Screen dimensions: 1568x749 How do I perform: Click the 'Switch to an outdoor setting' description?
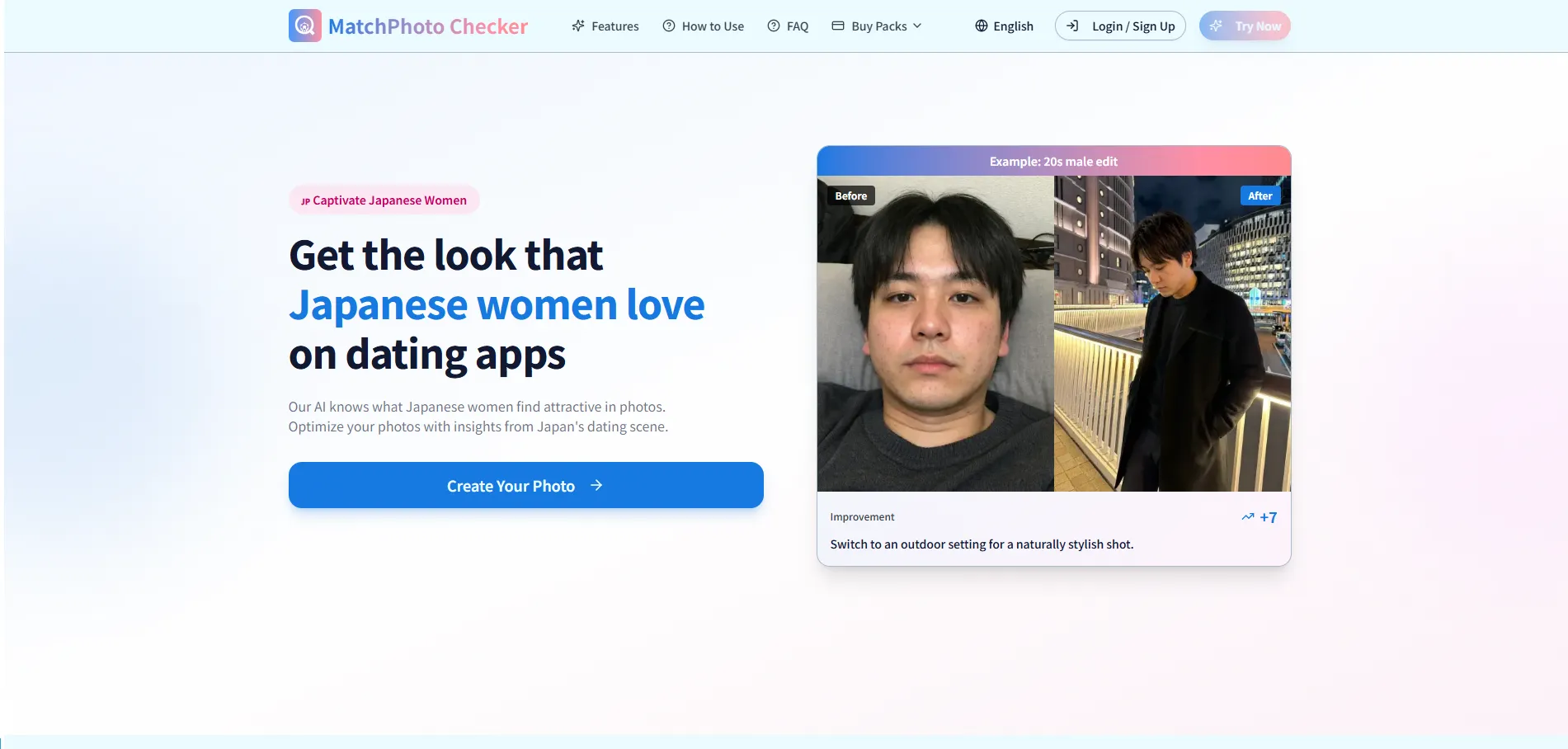click(982, 544)
